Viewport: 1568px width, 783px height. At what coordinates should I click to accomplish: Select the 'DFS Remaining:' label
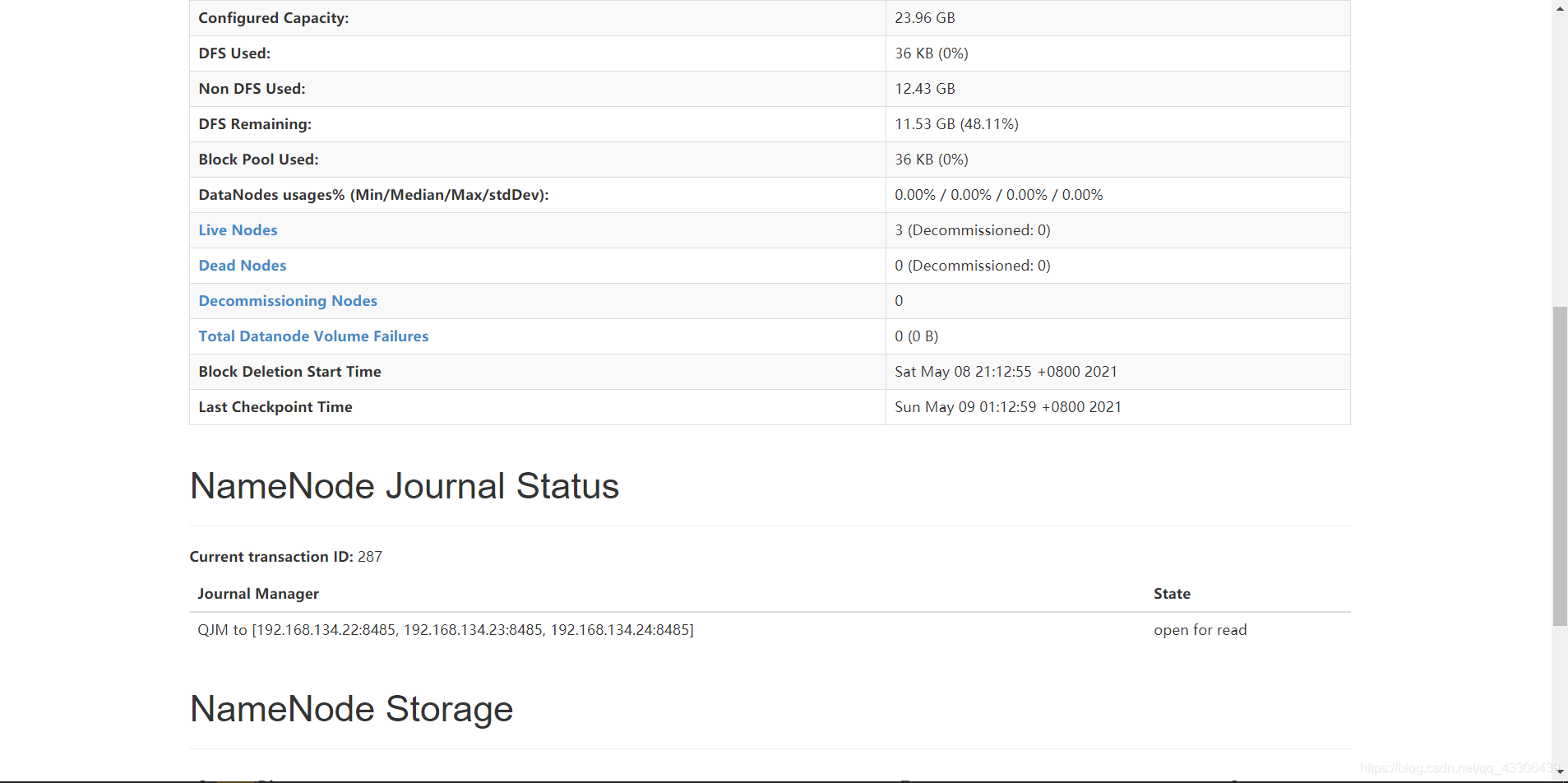tap(255, 124)
